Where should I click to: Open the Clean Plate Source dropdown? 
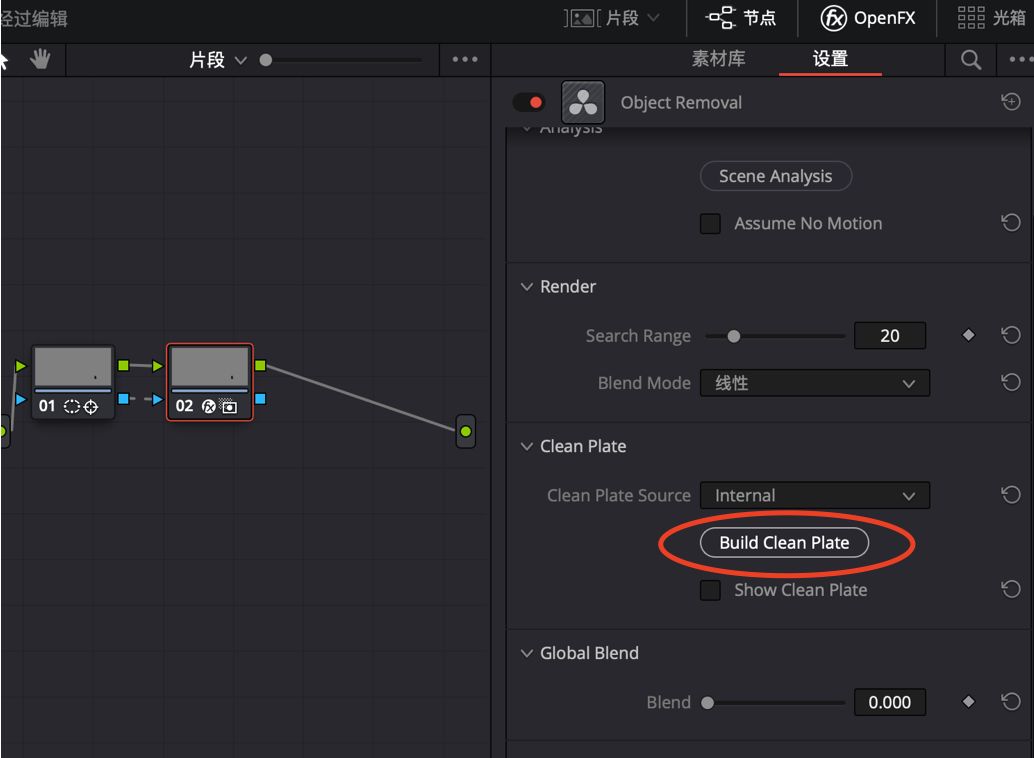[814, 495]
